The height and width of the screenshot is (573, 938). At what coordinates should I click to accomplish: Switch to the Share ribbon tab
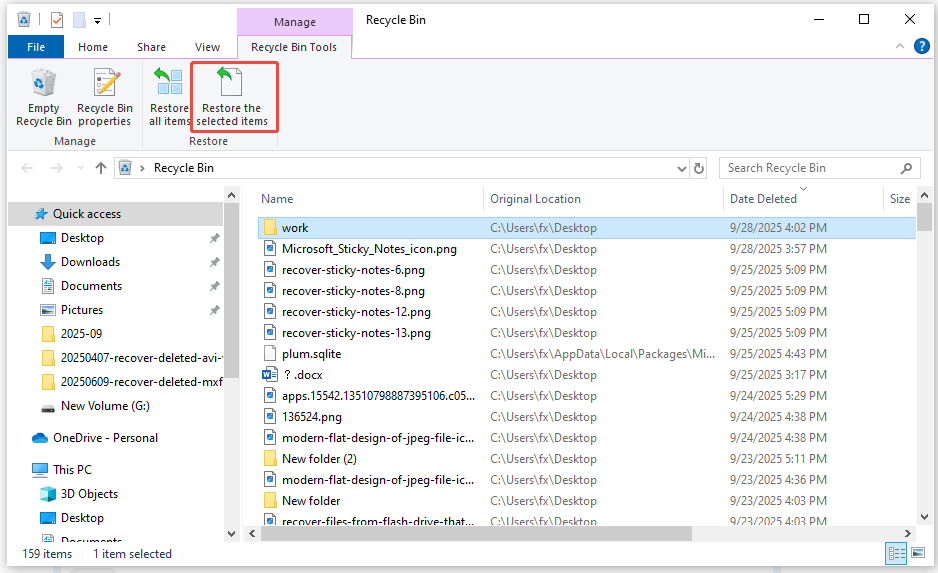tap(151, 47)
